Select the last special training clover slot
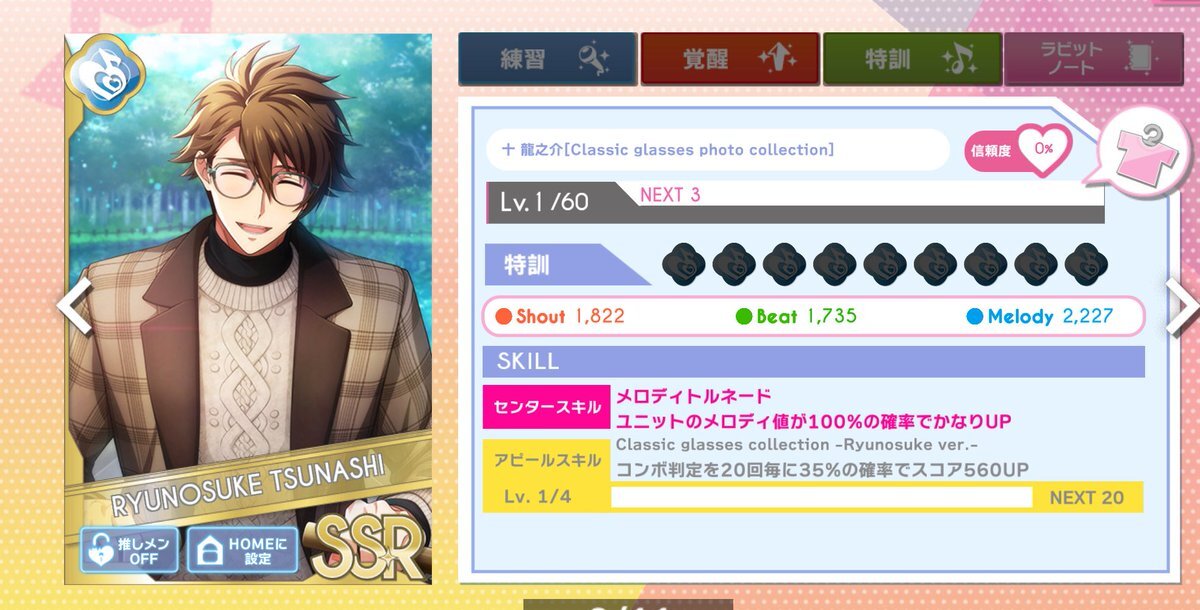The width and height of the screenshot is (1200, 610). pyautogui.click(x=1086, y=264)
